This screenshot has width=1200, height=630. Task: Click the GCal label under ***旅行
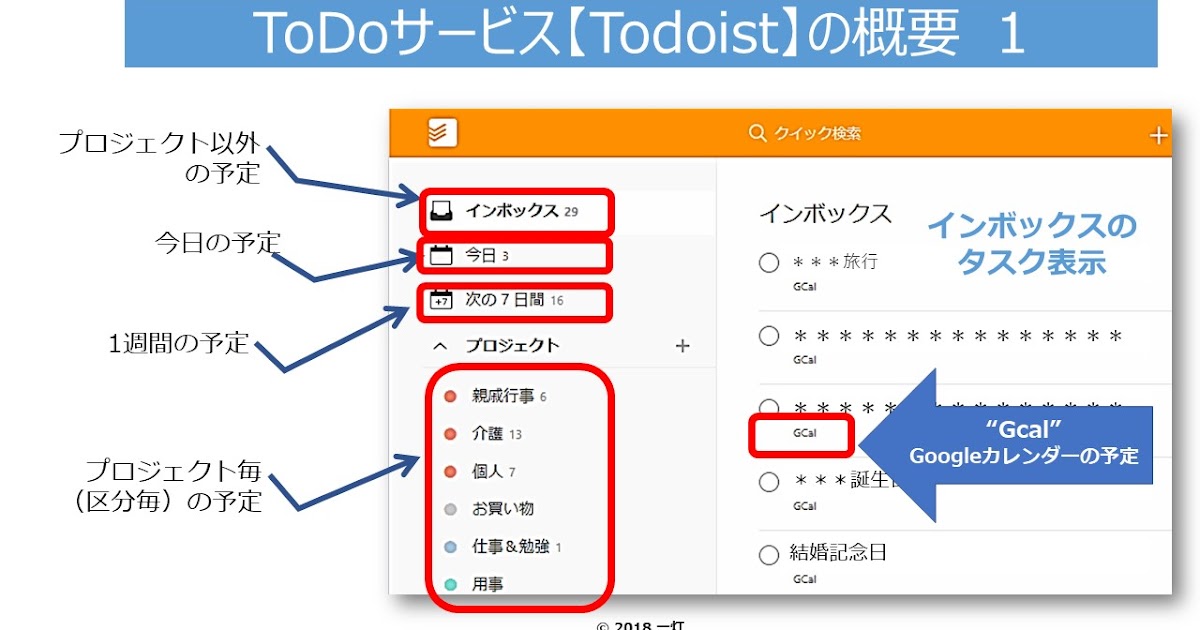(804, 287)
